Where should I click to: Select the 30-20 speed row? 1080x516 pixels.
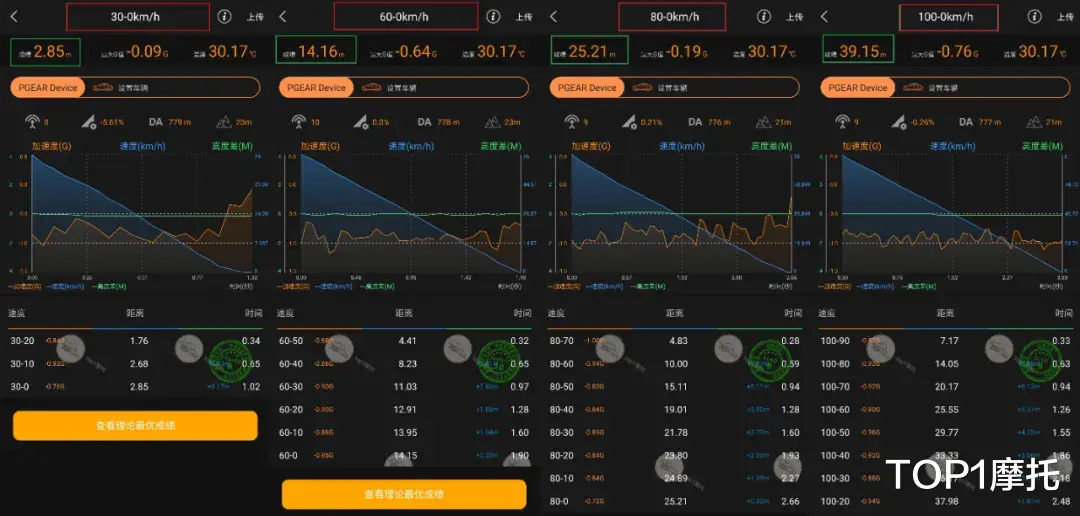coord(135,340)
